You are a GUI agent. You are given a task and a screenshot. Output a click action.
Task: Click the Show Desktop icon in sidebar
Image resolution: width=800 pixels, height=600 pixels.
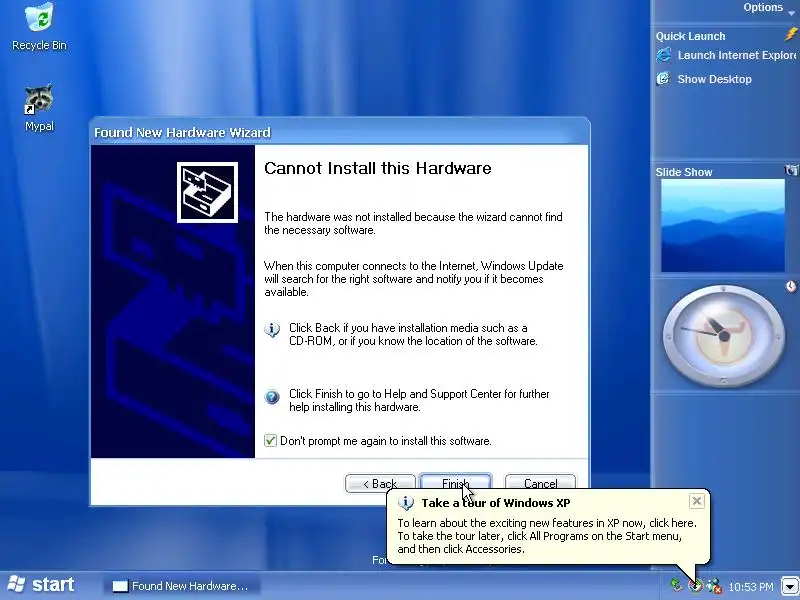(x=663, y=79)
